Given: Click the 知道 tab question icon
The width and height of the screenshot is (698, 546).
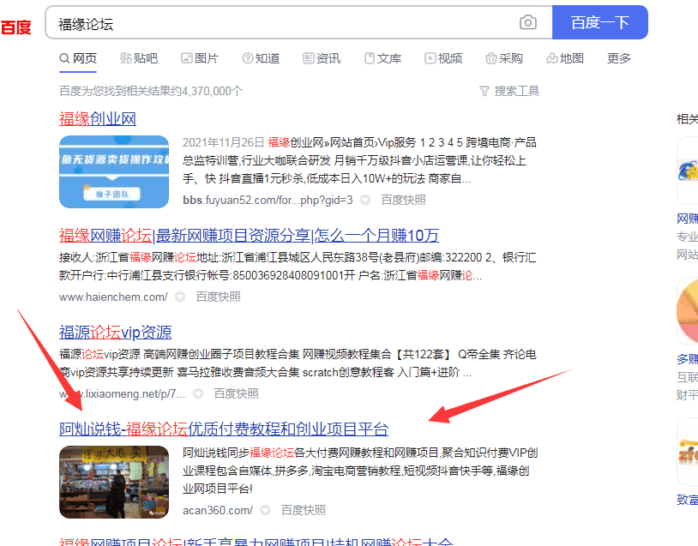Looking at the screenshot, I should [248, 58].
